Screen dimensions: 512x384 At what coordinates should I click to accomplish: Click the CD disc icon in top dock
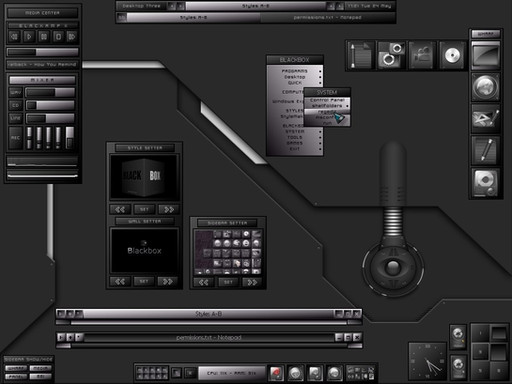(x=452, y=55)
